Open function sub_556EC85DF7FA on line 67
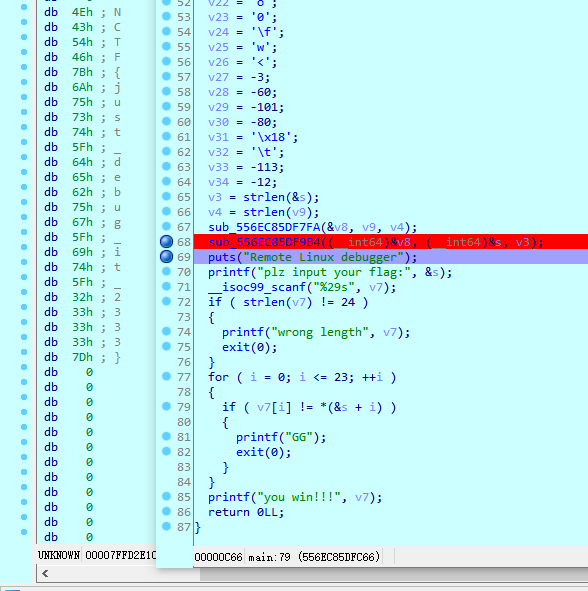The image size is (588, 591). 264,227
